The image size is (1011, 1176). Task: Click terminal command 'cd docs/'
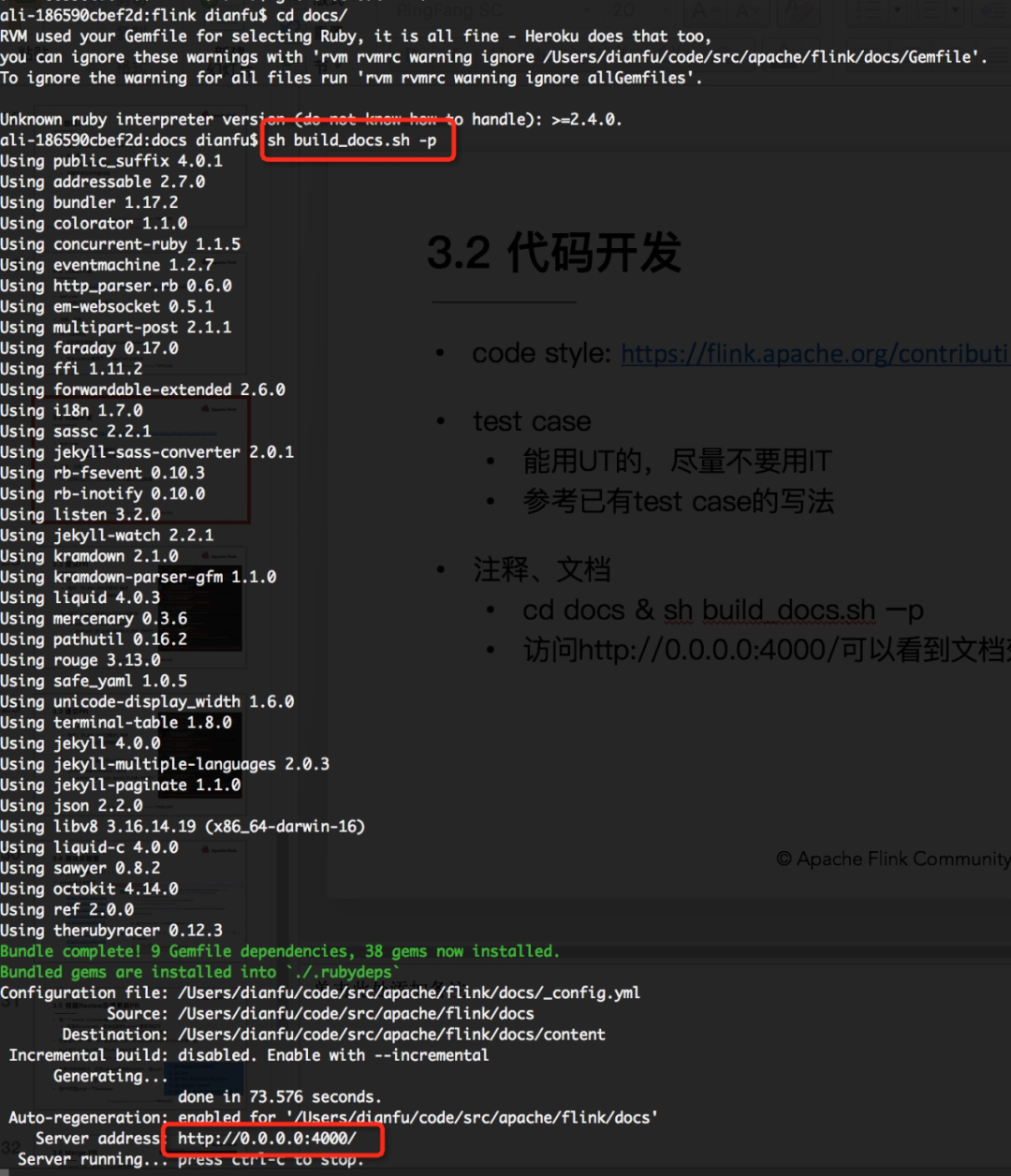(312, 15)
